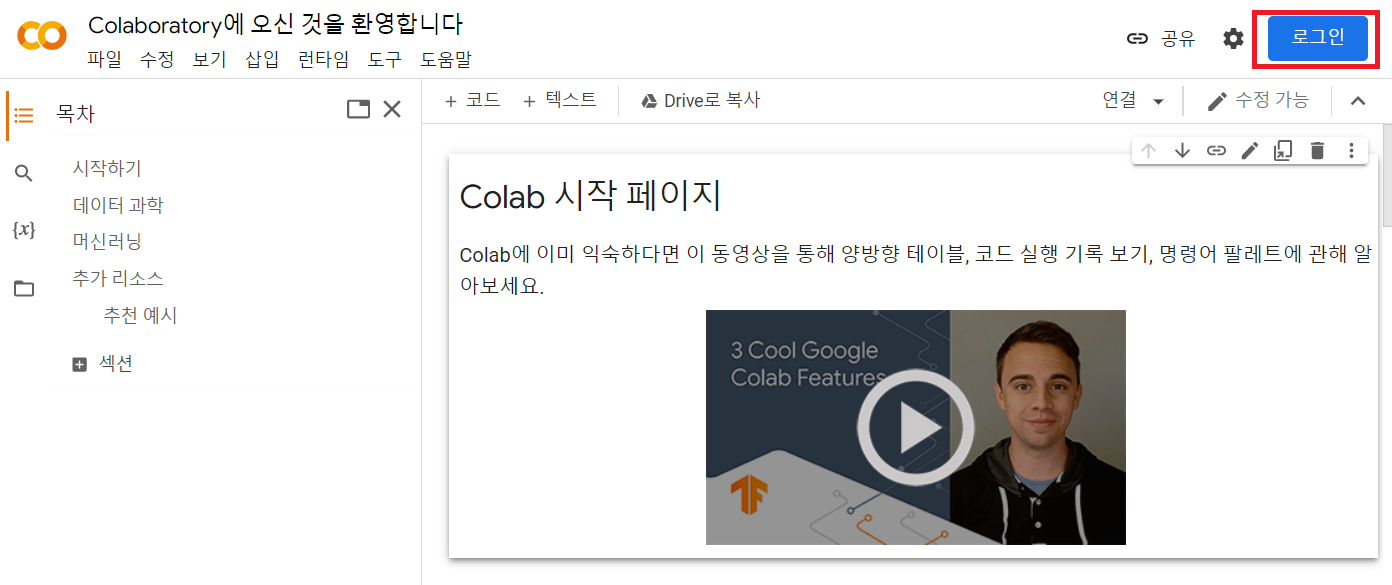The width and height of the screenshot is (1392, 585).
Task: Click the 공유 share link button
Action: click(x=1160, y=39)
